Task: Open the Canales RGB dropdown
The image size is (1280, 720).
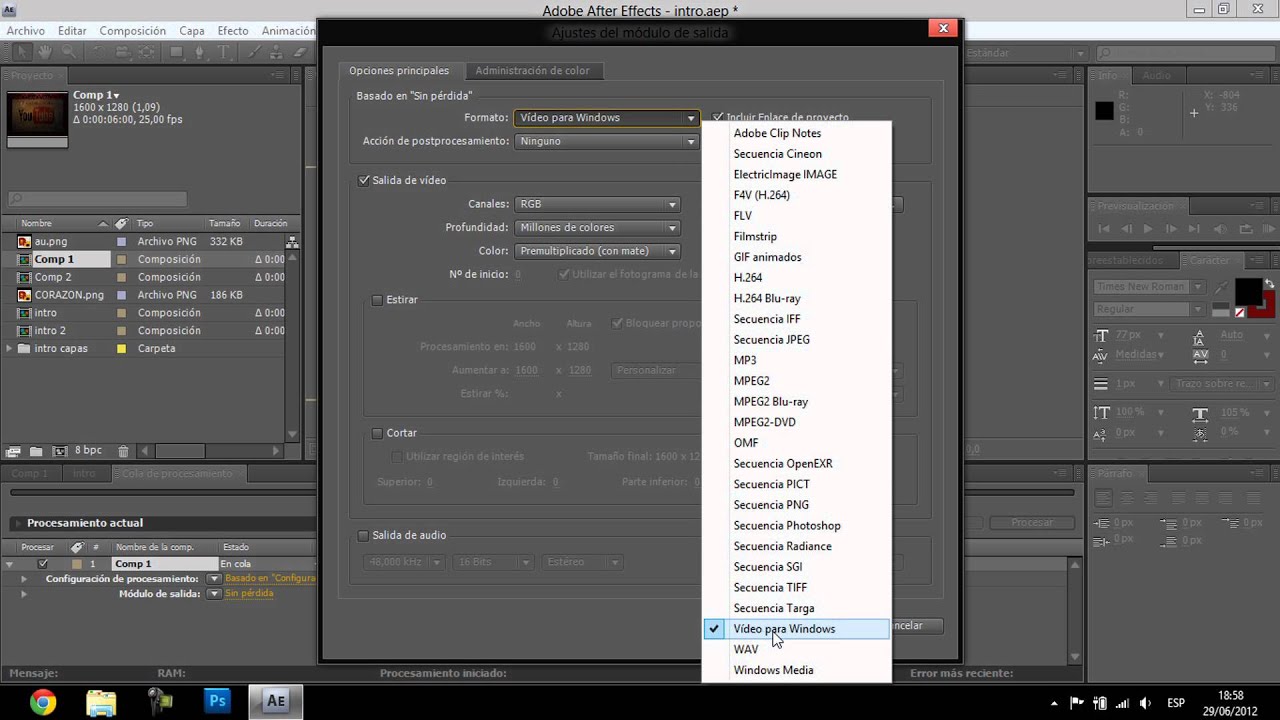Action: 598,204
